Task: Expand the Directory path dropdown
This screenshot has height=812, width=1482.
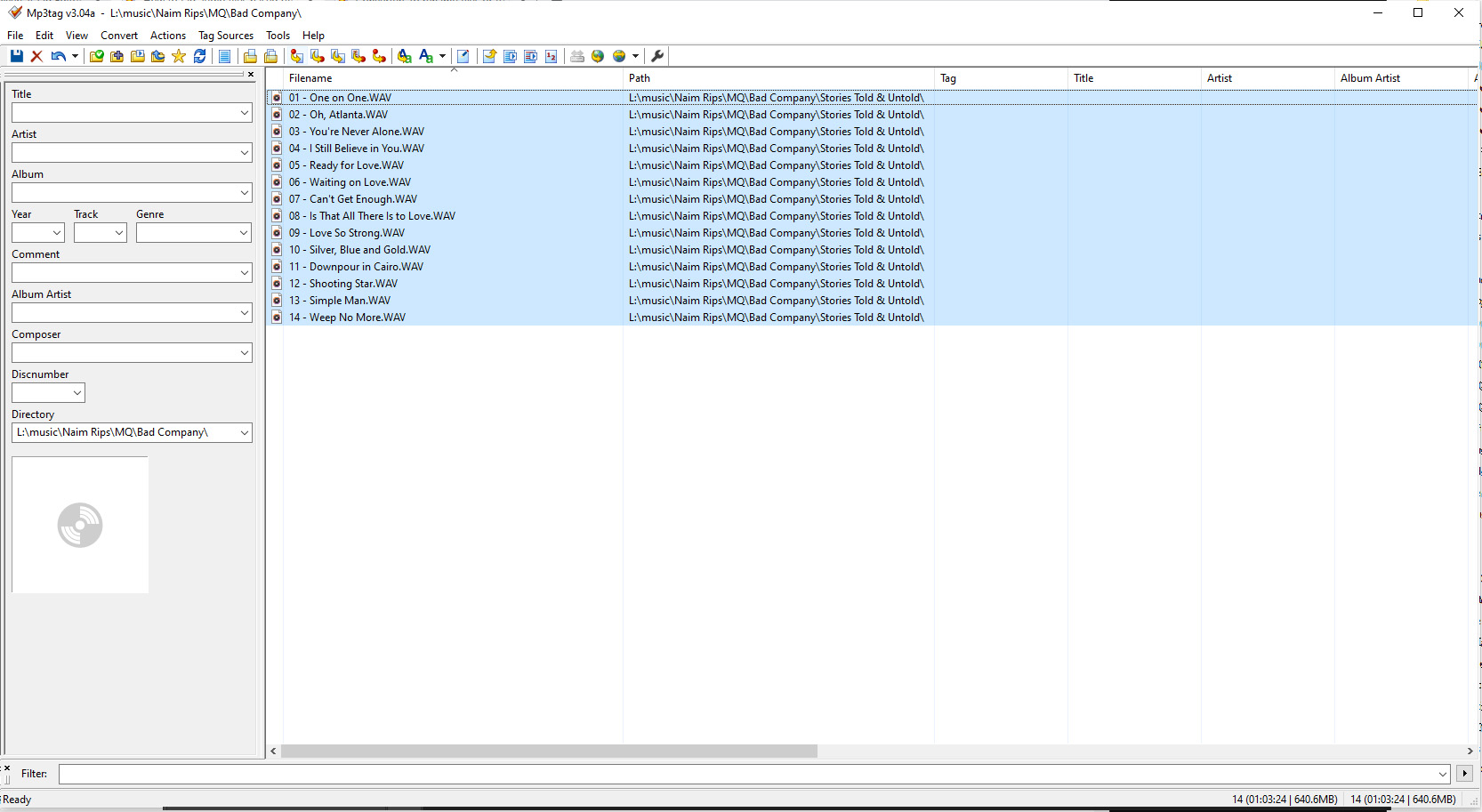Action: [x=245, y=433]
